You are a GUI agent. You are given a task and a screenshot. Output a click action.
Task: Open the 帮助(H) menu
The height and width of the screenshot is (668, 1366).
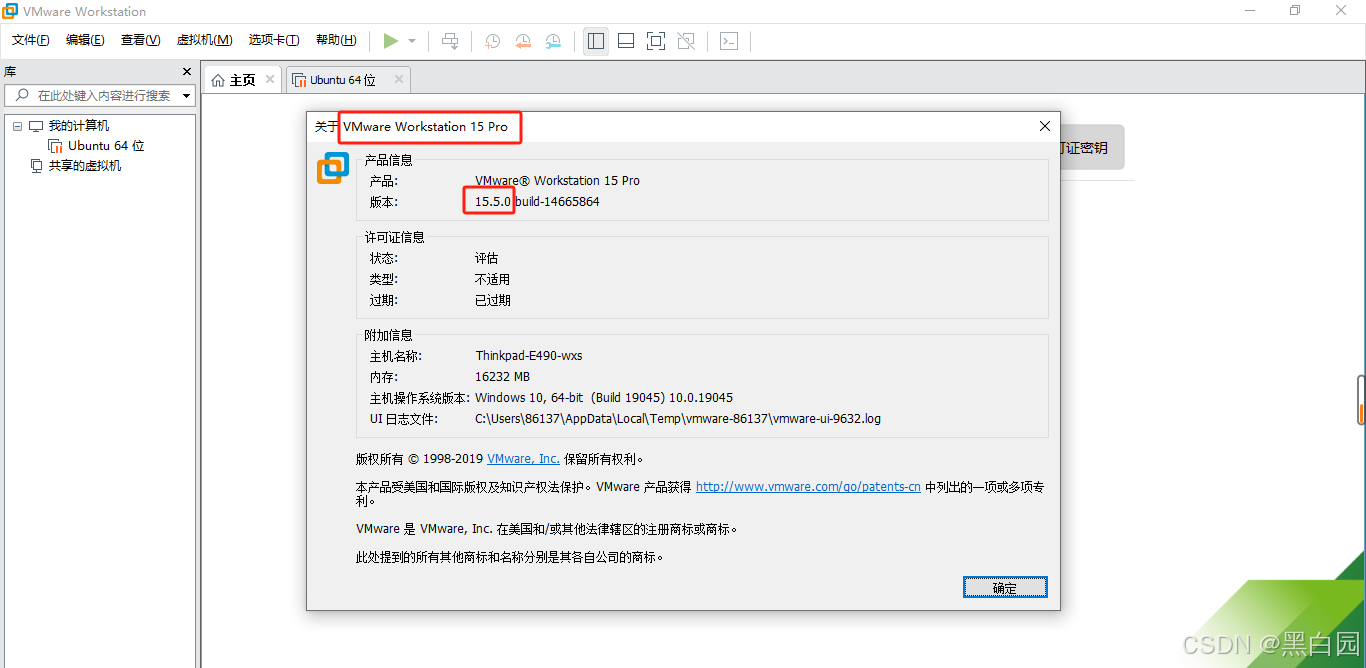(x=336, y=40)
